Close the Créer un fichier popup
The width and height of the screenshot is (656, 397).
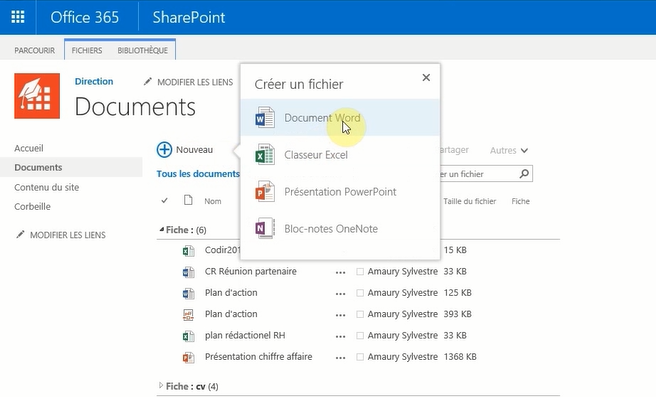point(426,77)
